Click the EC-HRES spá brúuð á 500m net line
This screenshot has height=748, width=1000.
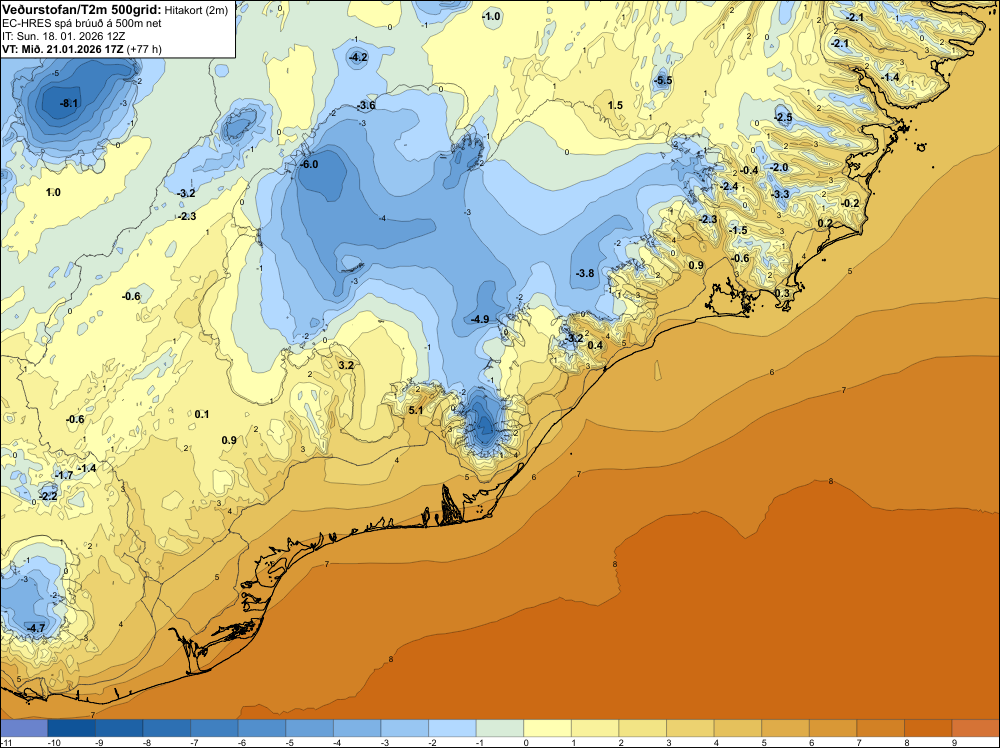point(82,24)
